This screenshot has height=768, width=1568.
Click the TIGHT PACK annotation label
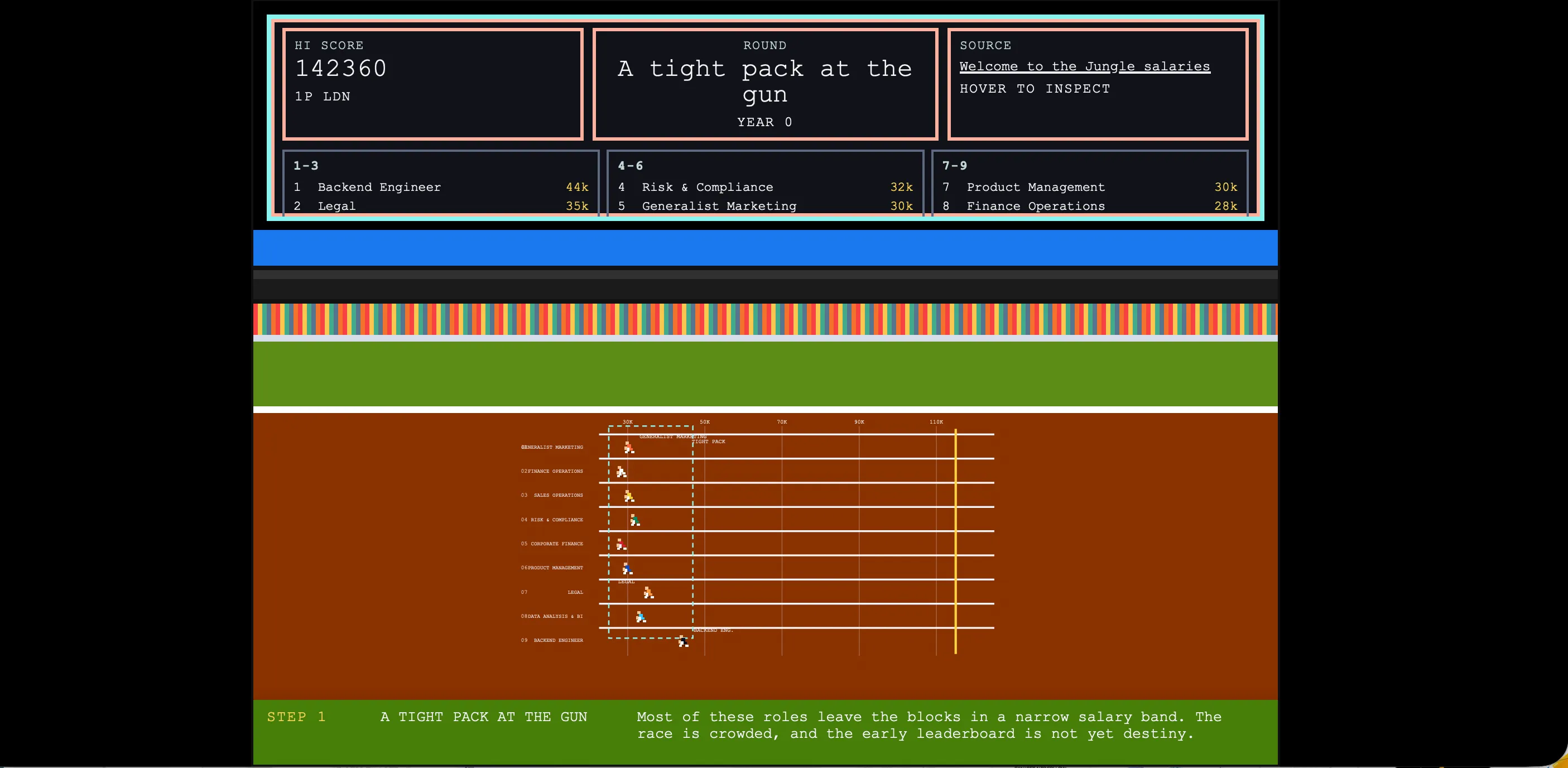coord(709,441)
